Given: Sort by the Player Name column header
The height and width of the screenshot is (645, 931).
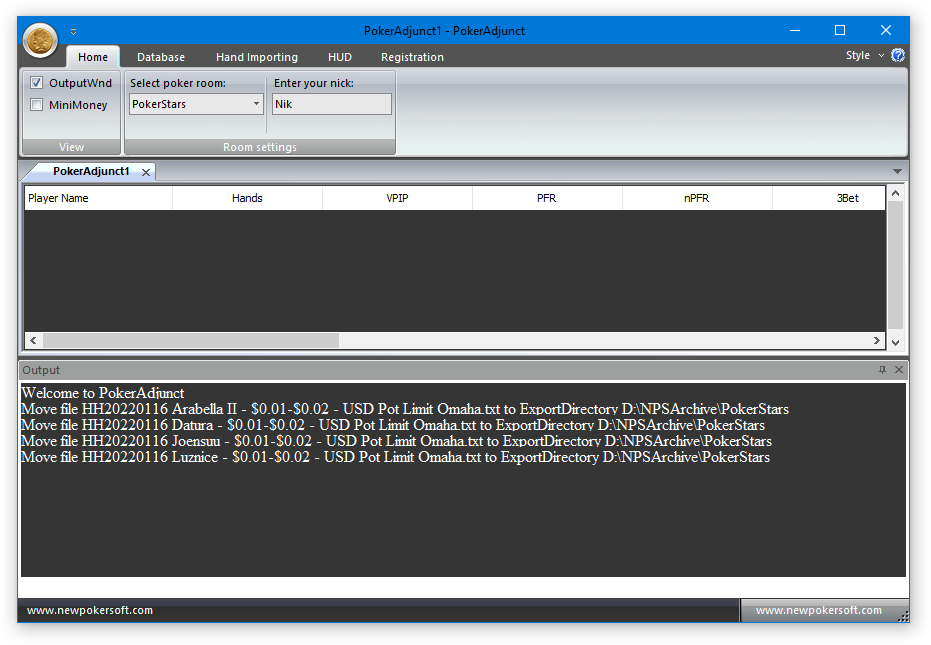Looking at the screenshot, I should (98, 198).
